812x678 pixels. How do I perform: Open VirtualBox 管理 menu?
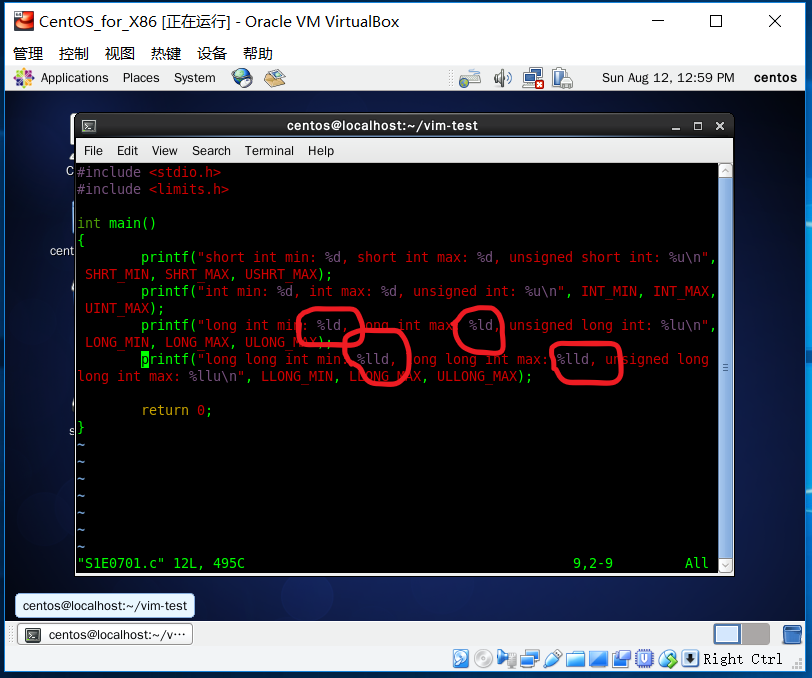(28, 53)
